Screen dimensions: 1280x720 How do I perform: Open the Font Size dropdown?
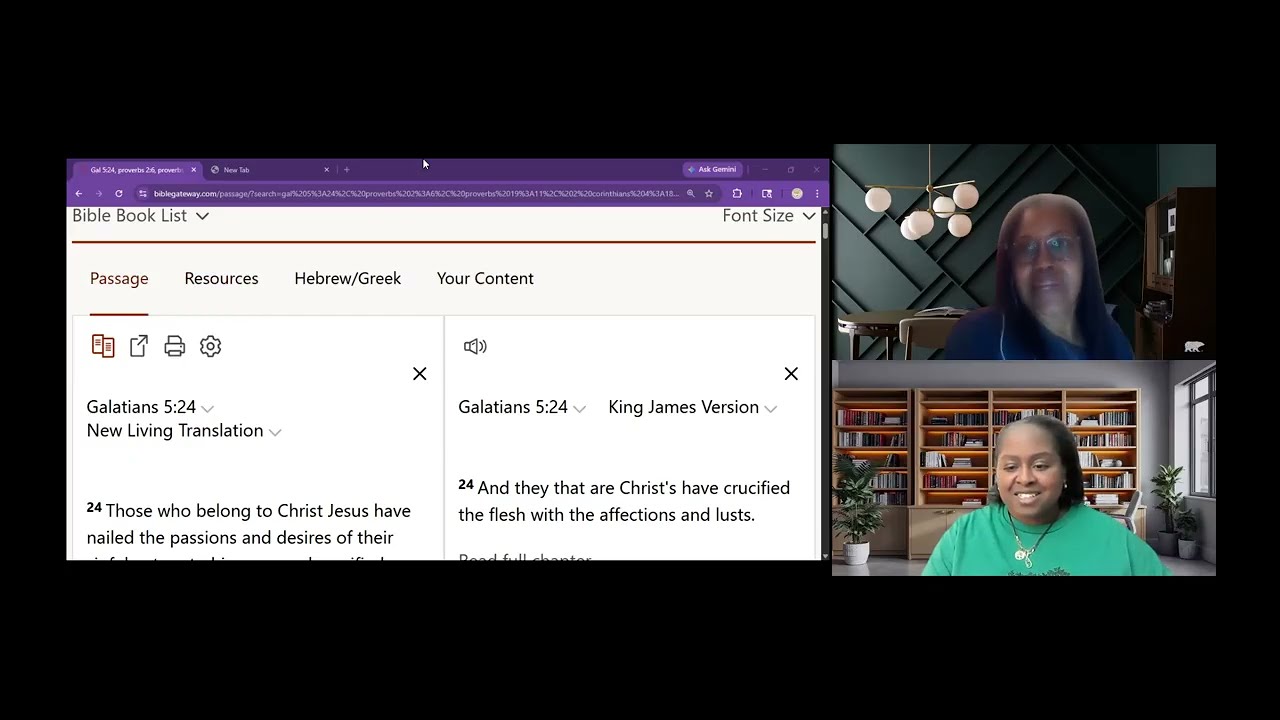[769, 215]
